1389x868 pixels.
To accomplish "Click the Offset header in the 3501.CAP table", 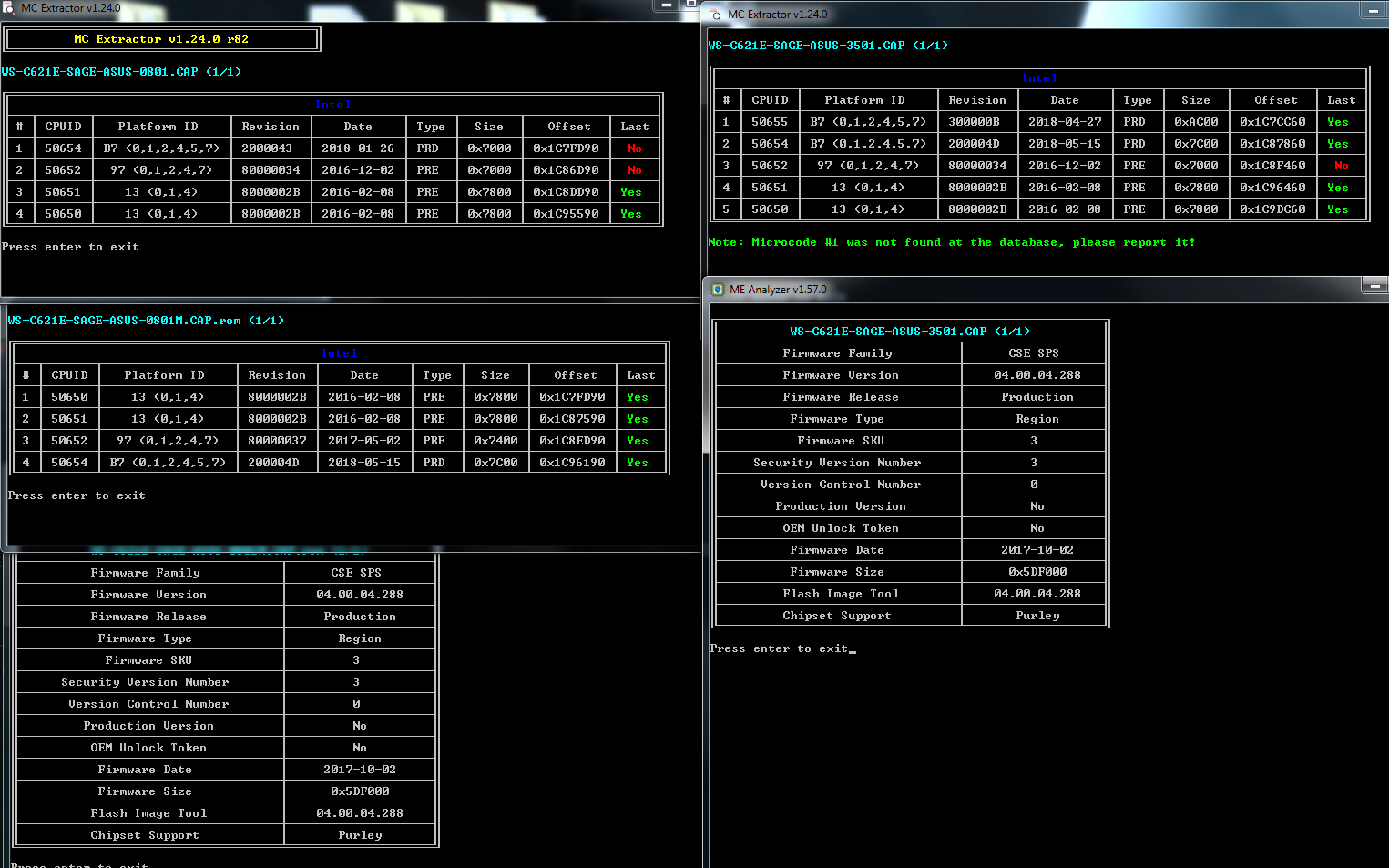I will click(x=1276, y=100).
